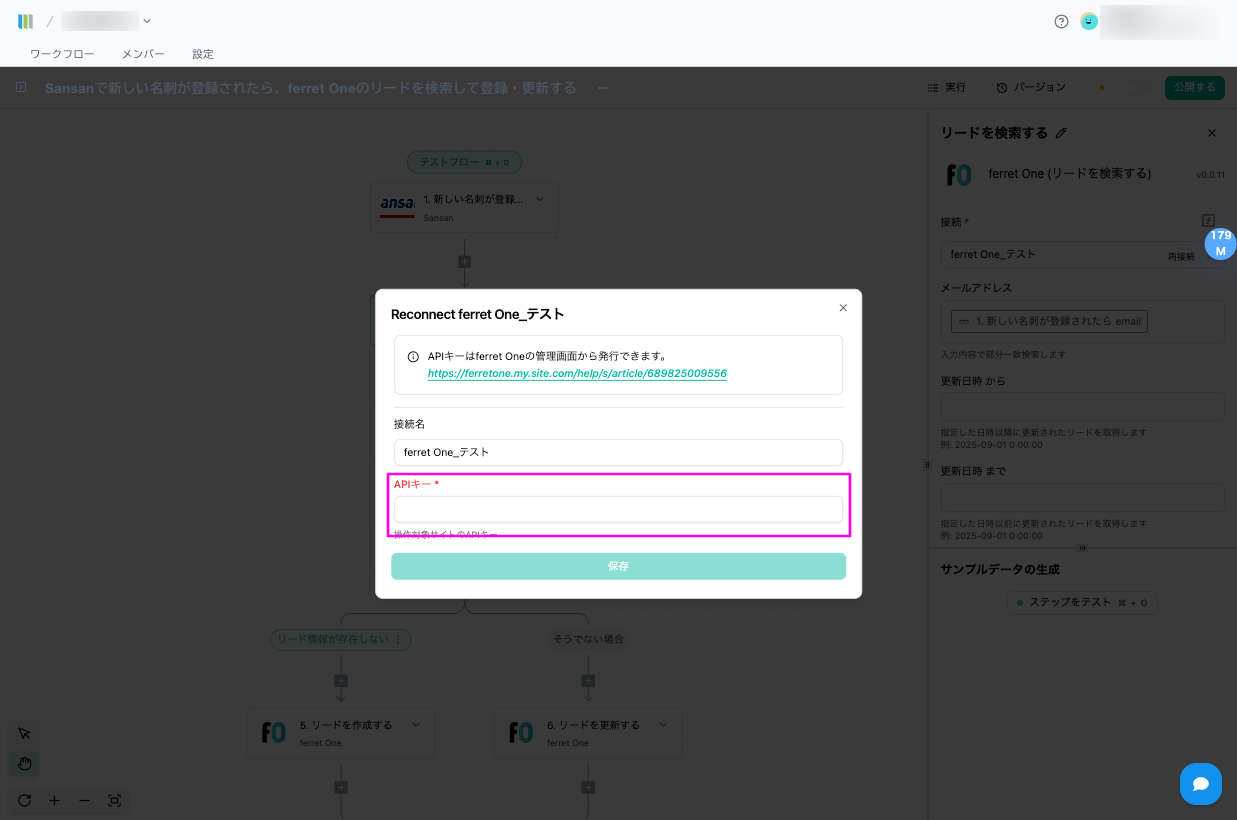Open the バージョン history

point(1031,88)
